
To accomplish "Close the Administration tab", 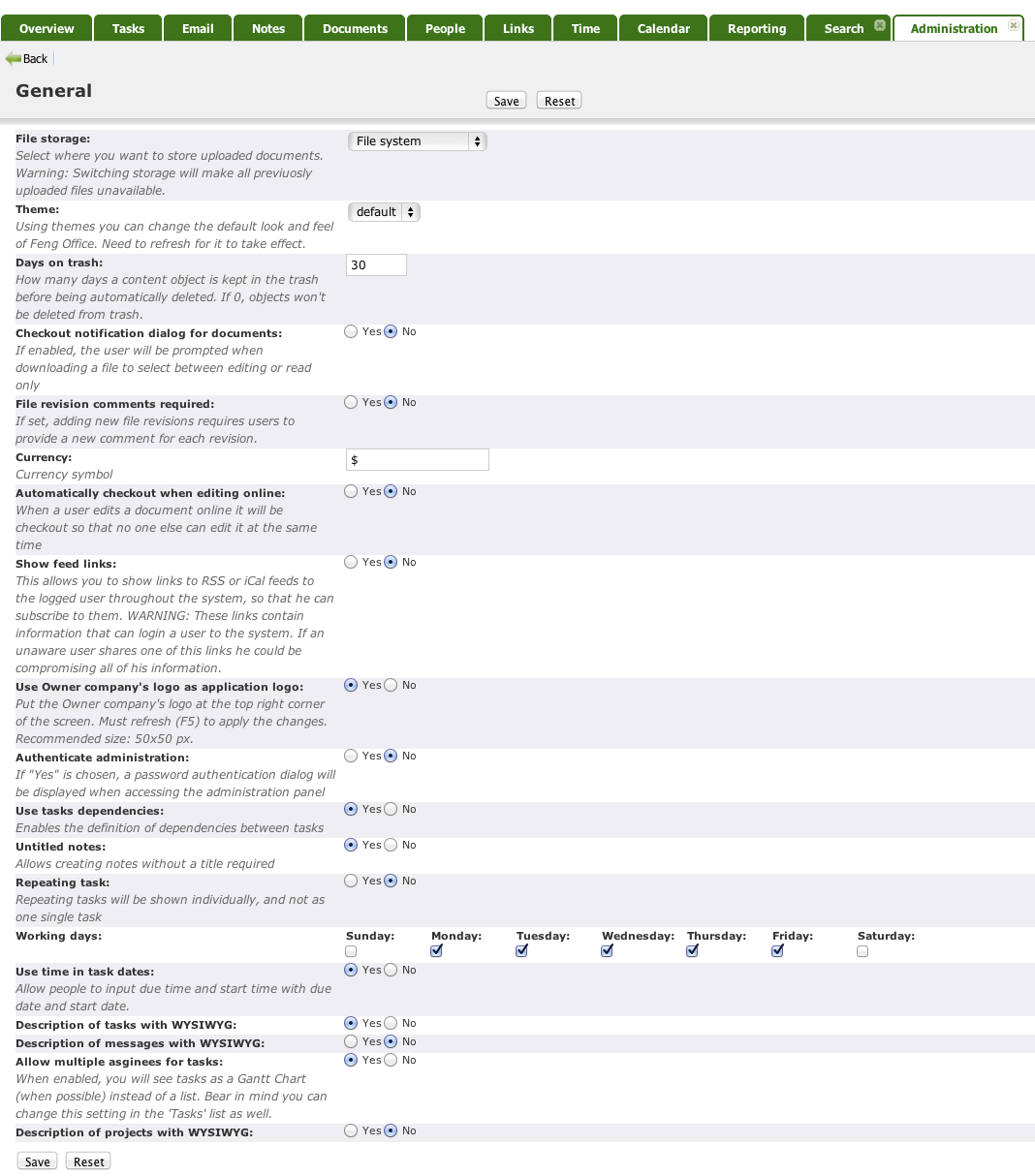I will (1013, 25).
